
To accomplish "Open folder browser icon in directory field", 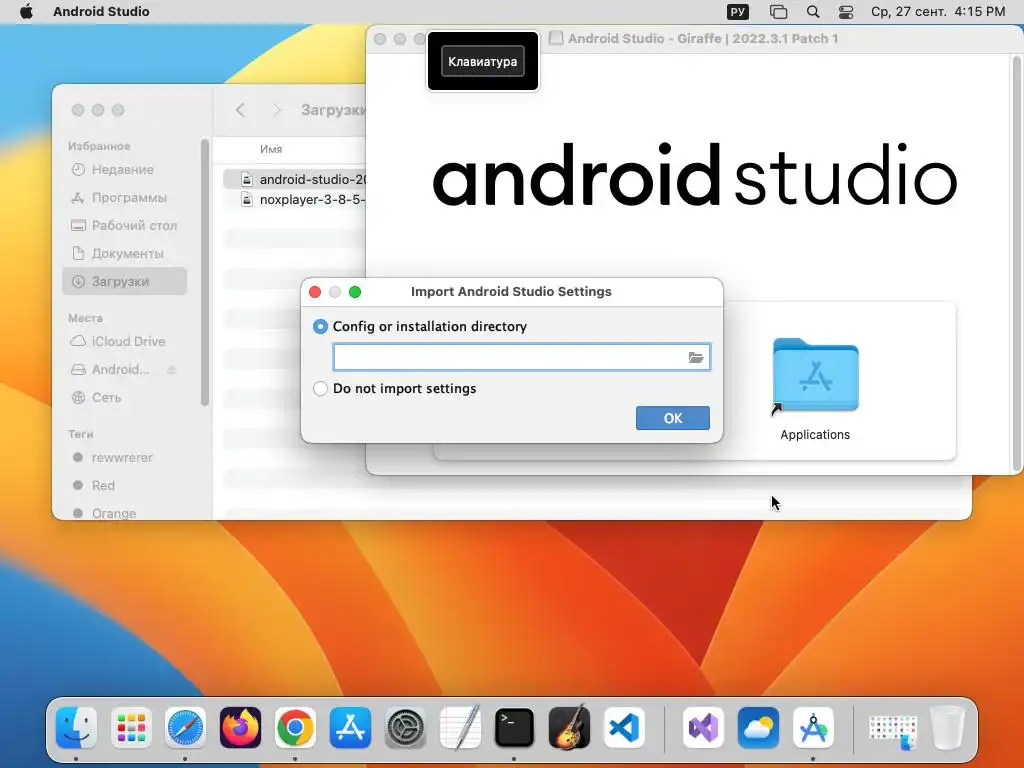I will pyautogui.click(x=696, y=357).
